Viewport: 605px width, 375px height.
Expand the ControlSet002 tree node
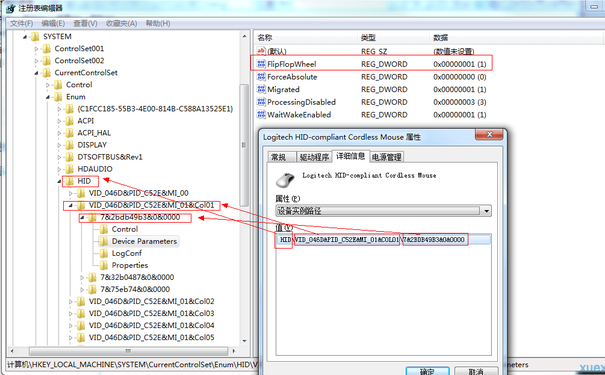point(37,61)
